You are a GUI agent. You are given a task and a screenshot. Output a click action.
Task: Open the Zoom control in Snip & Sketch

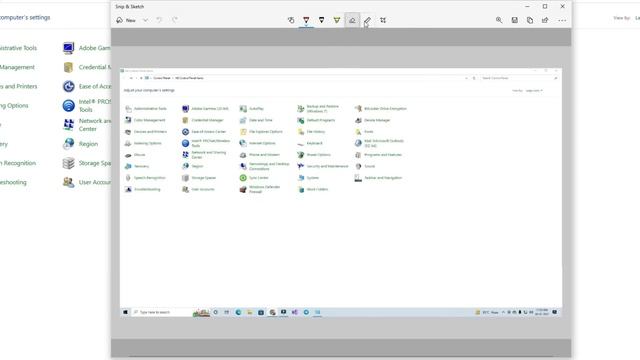(499, 20)
